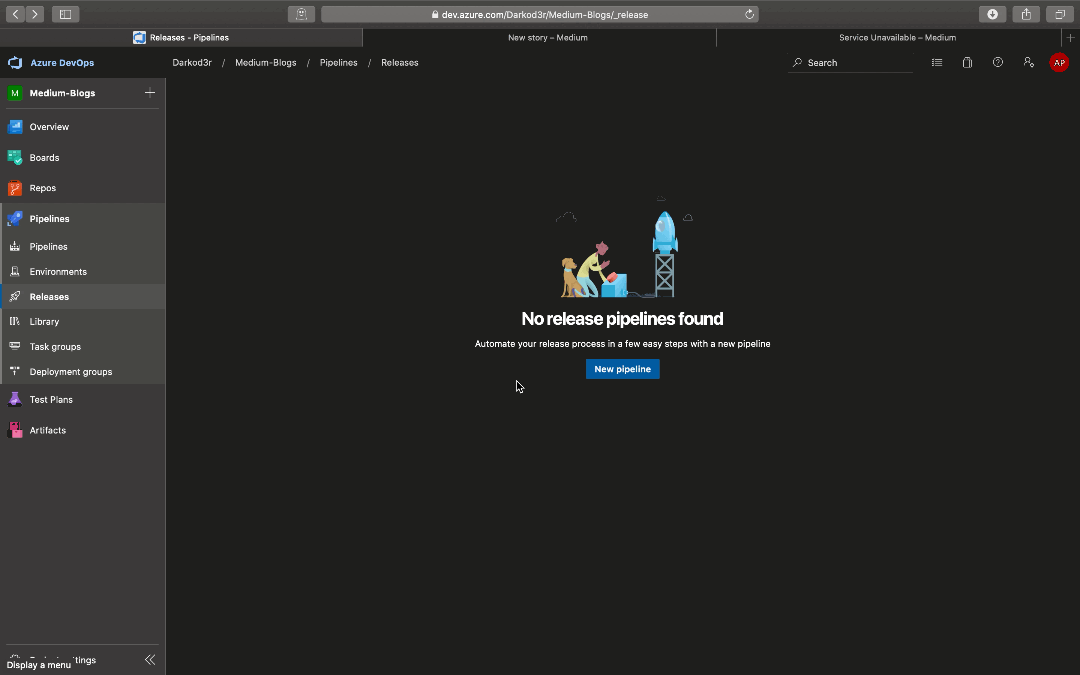1080x675 pixels.
Task: Open a new Safari tab with plus
Action: (x=1070, y=38)
